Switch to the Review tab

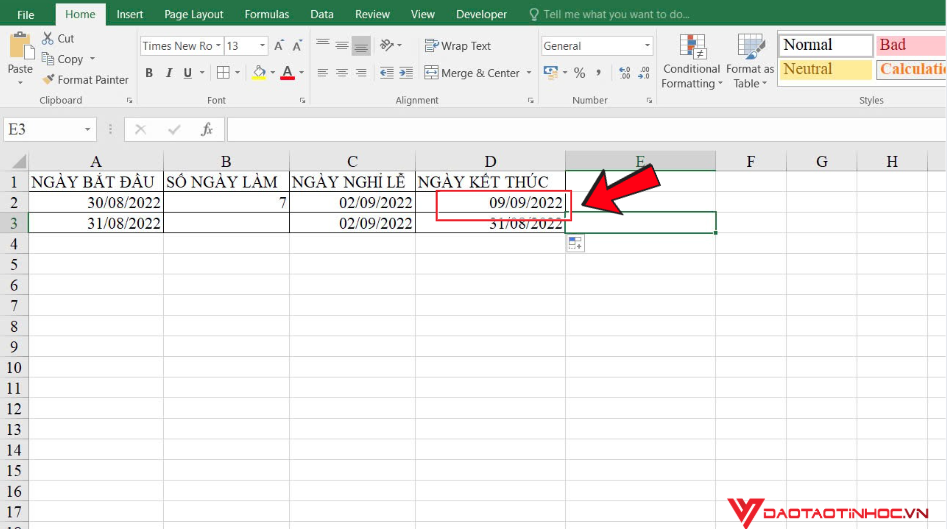tap(373, 14)
